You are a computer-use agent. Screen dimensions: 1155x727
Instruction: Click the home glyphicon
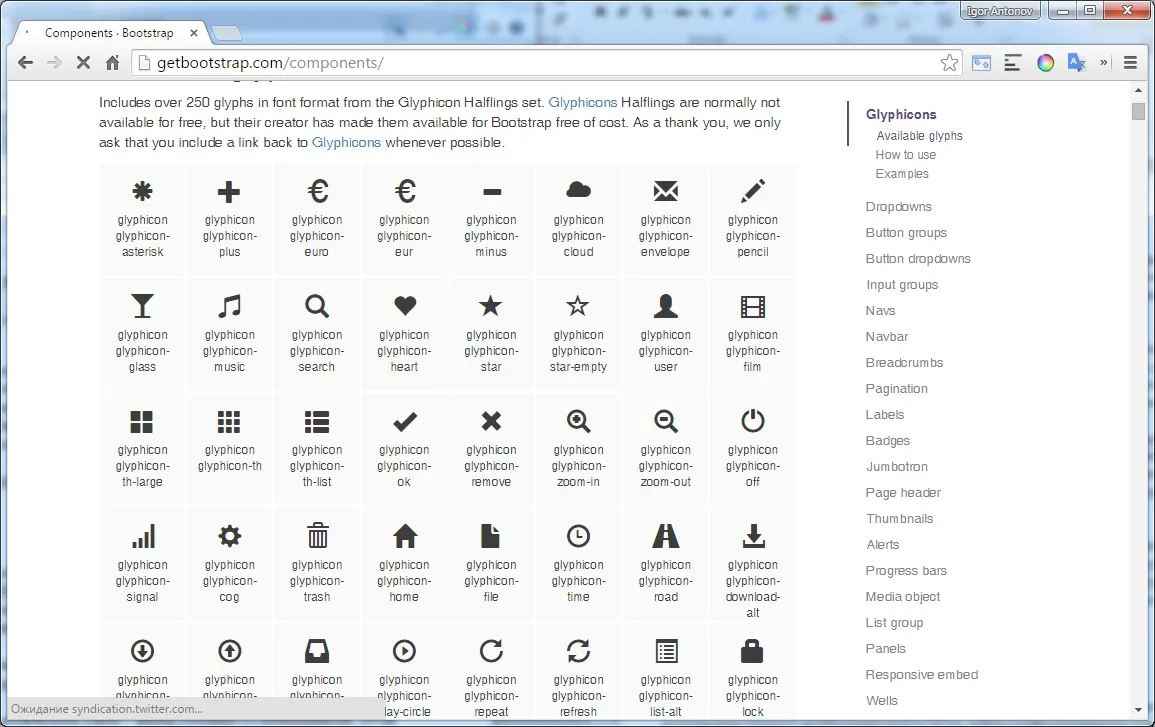pyautogui.click(x=404, y=536)
